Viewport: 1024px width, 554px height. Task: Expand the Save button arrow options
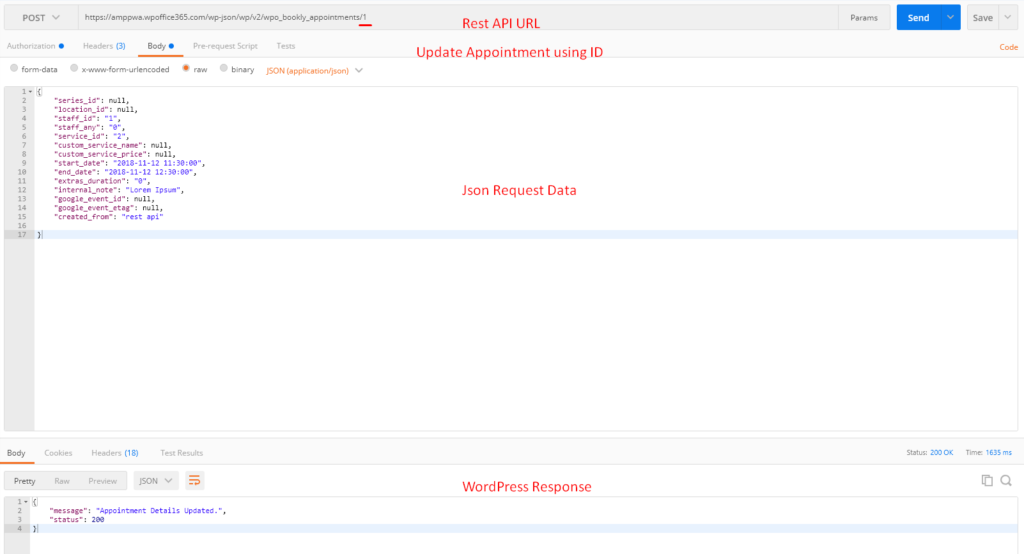coord(1008,18)
